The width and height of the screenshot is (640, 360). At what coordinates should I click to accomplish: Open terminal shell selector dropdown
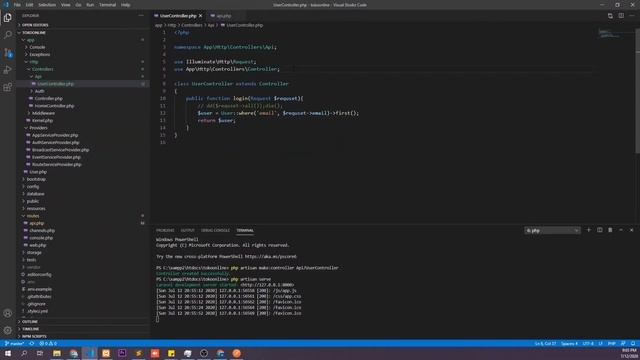(x=552, y=231)
